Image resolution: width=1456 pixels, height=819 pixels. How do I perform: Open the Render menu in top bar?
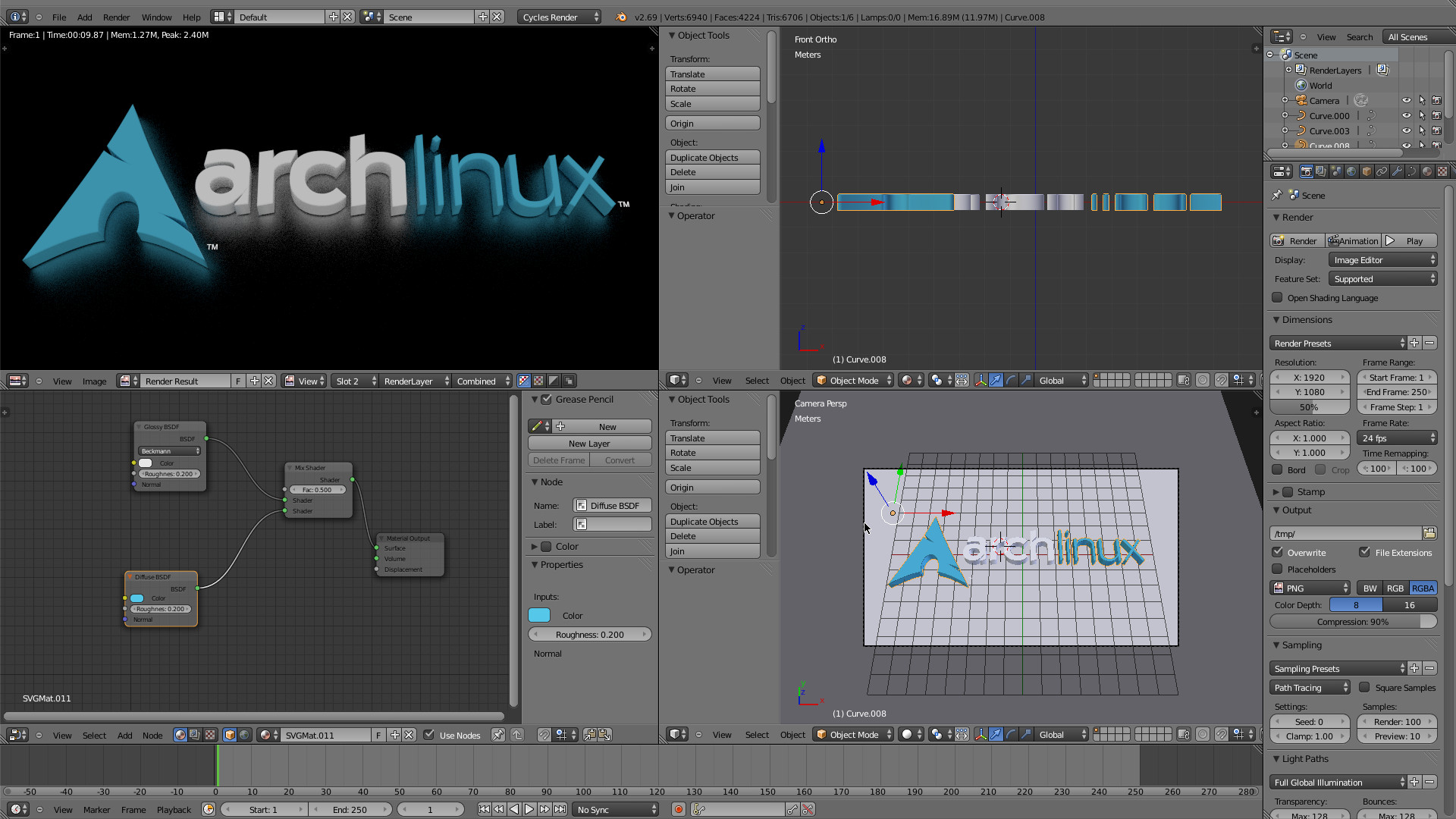pos(116,17)
